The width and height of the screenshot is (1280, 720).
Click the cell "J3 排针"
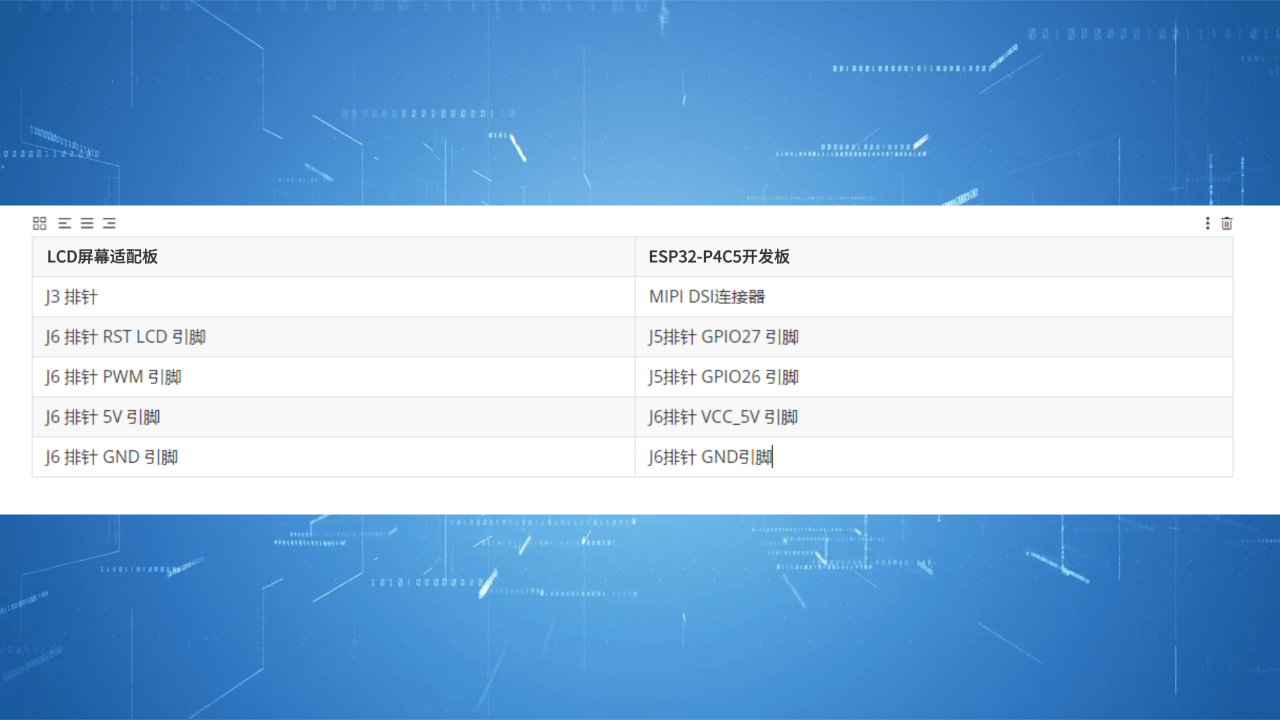coord(333,297)
